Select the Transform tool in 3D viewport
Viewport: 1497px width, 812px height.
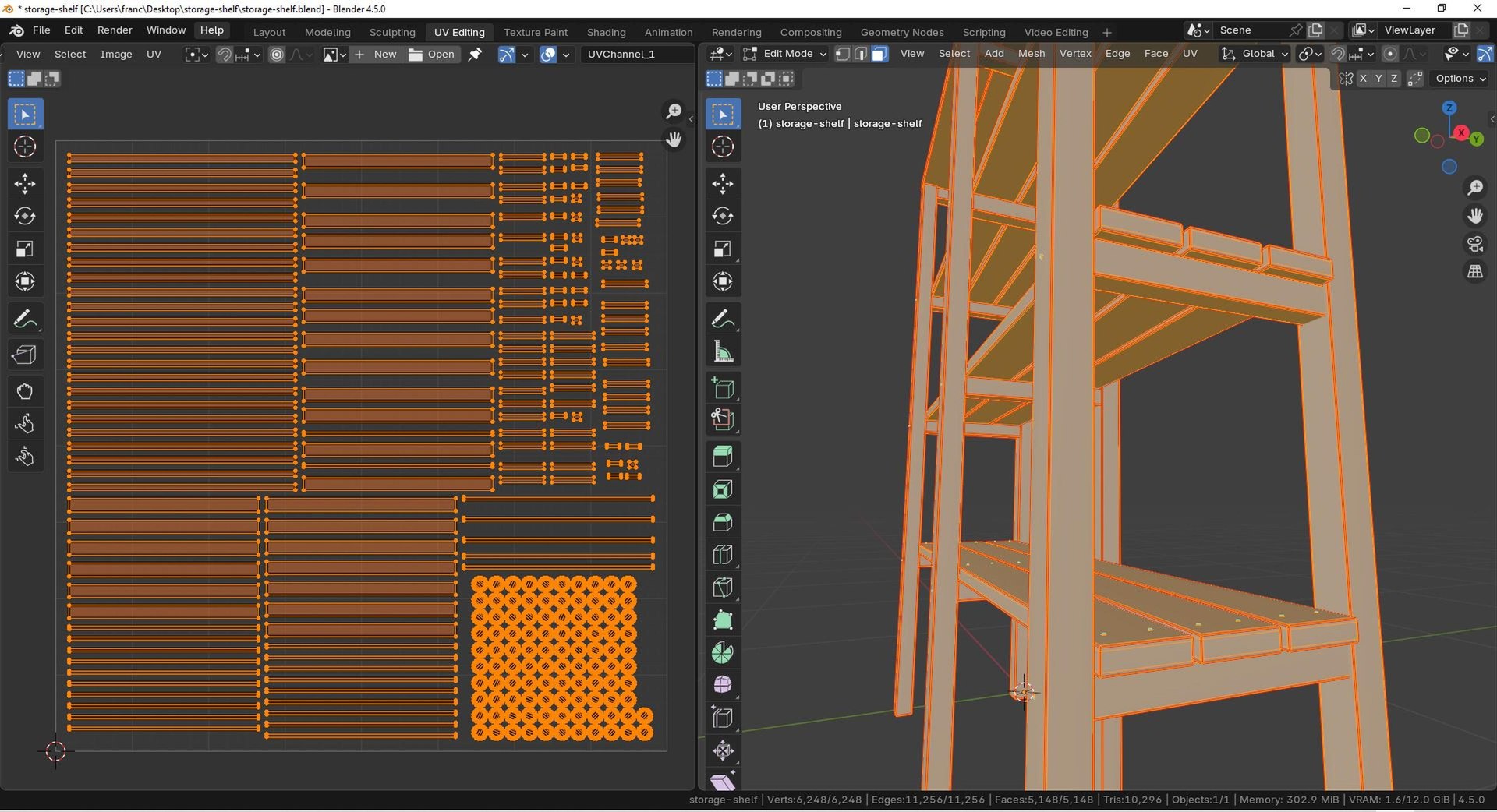pos(723,281)
